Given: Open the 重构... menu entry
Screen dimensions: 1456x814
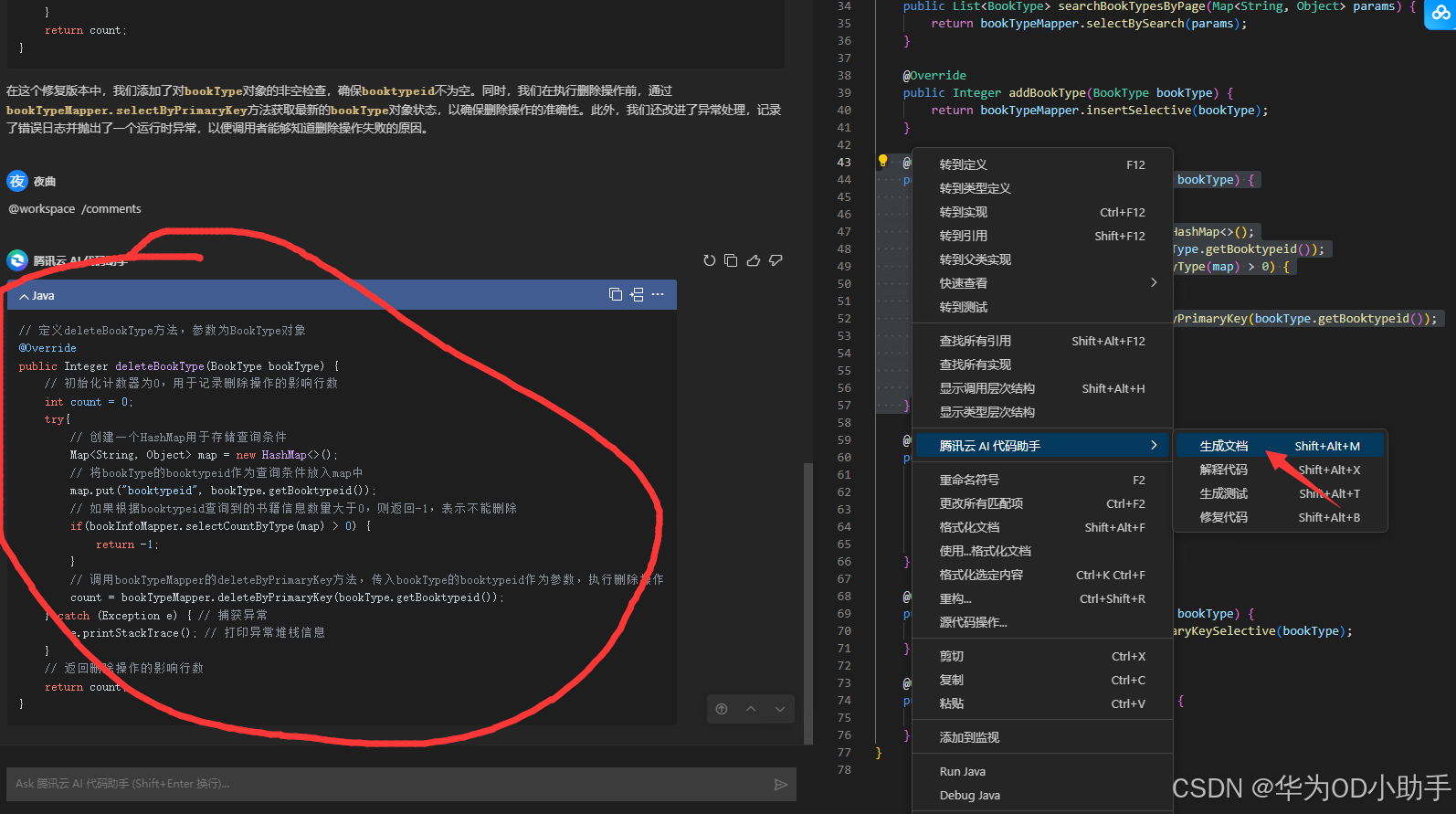Looking at the screenshot, I should click(x=1042, y=598).
